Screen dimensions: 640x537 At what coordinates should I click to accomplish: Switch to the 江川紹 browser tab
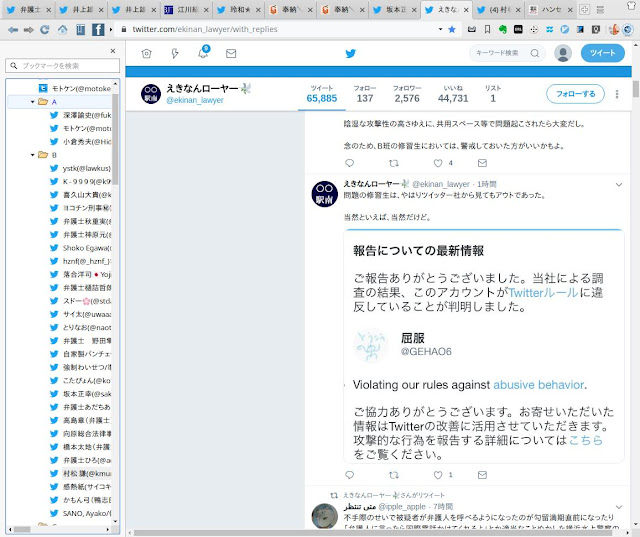point(186,10)
